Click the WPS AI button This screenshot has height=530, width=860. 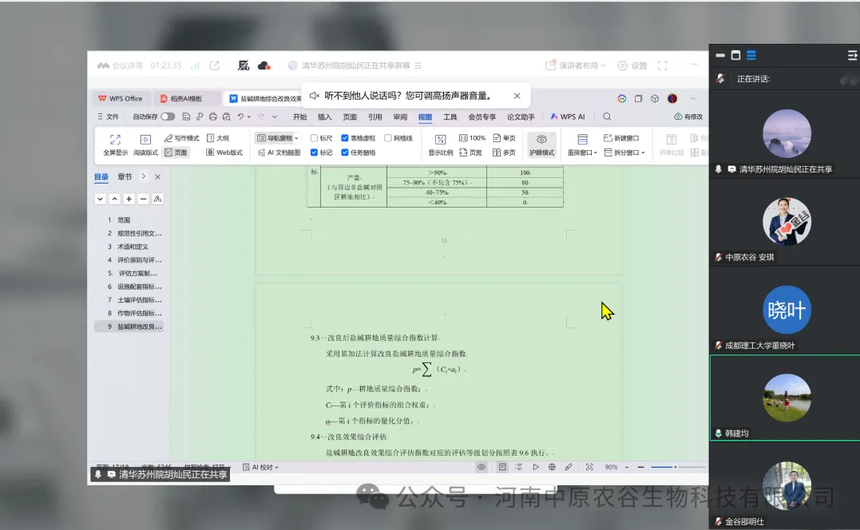[x=568, y=117]
